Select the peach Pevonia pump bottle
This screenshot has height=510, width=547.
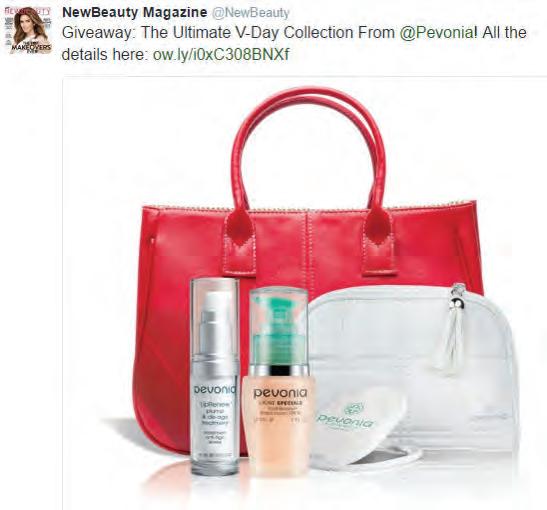tap(279, 384)
